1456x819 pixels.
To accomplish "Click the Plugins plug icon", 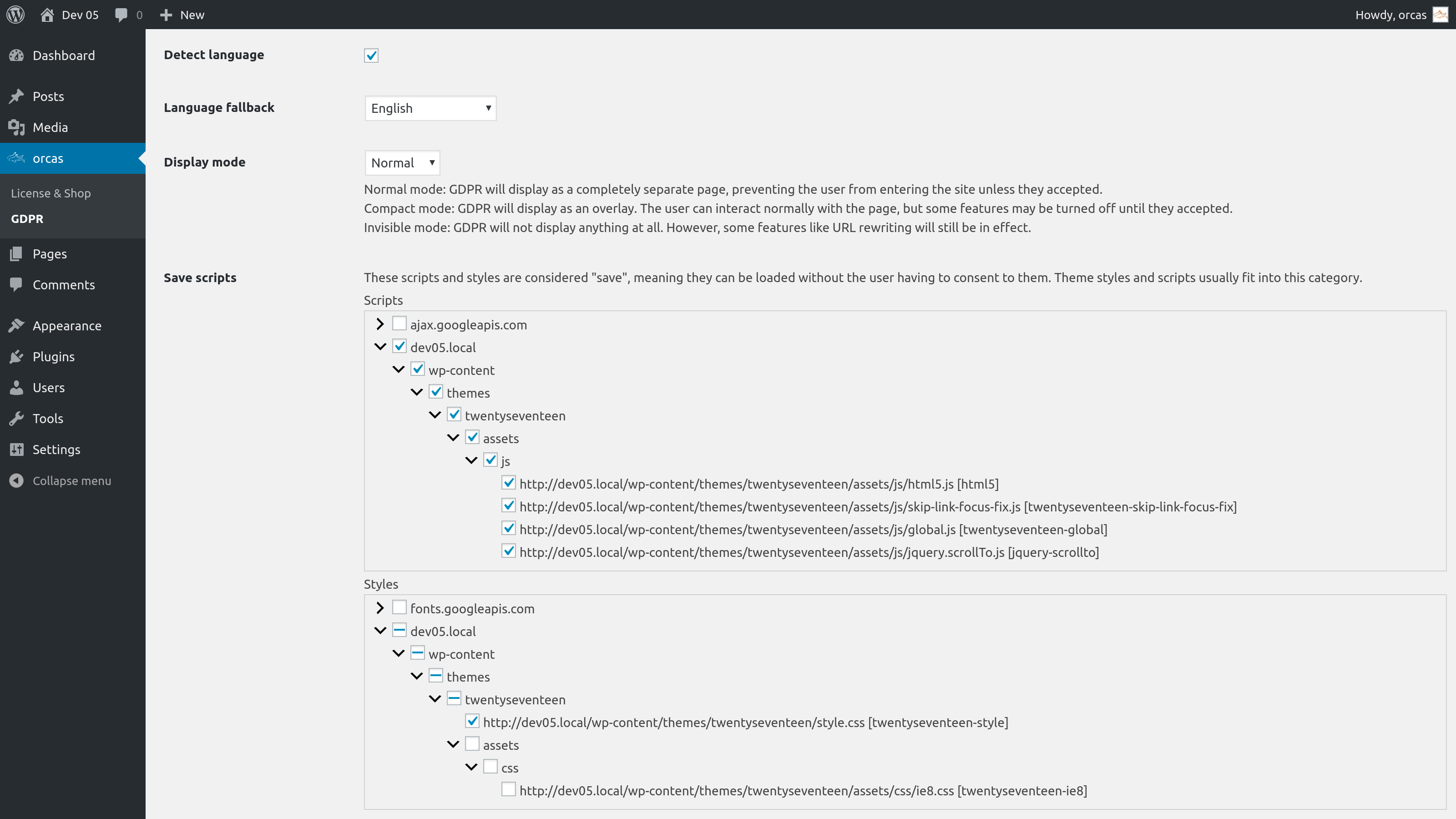I will [x=16, y=357].
